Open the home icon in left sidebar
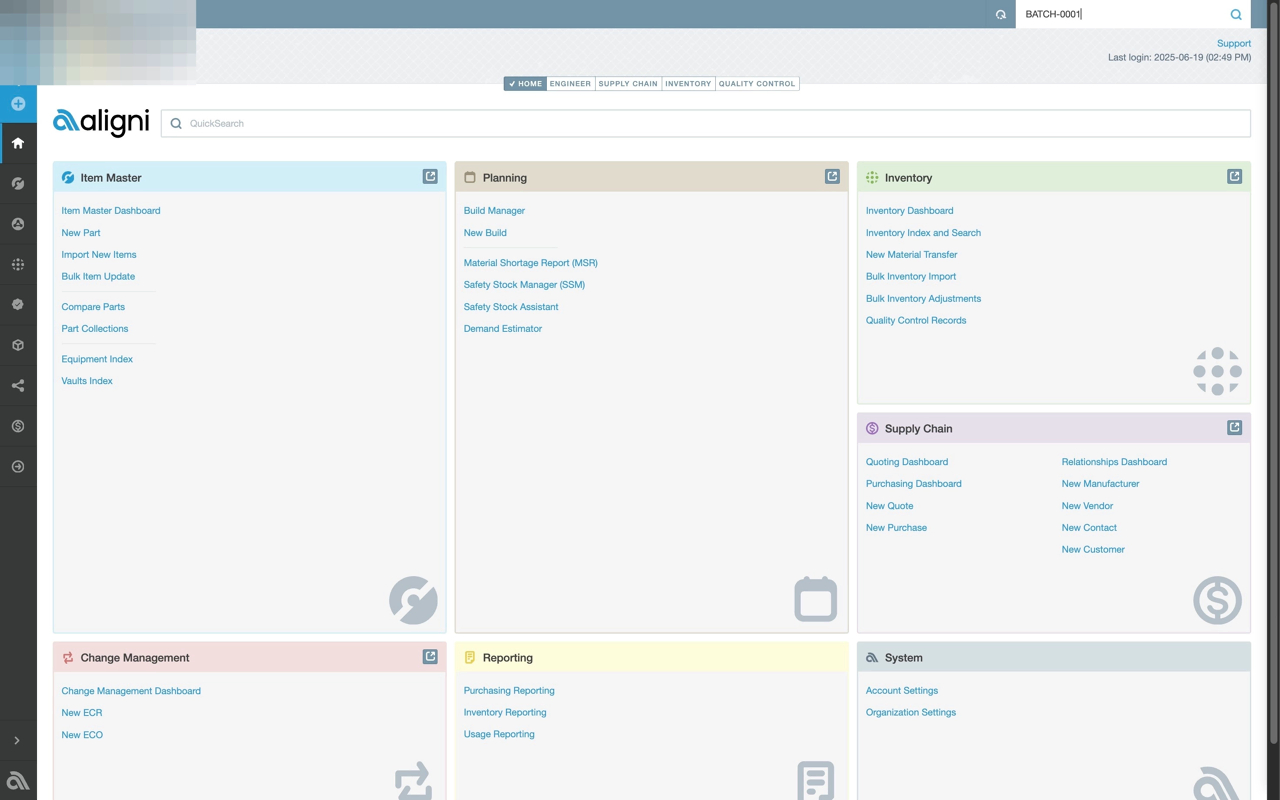This screenshot has width=1280, height=800. [18, 143]
